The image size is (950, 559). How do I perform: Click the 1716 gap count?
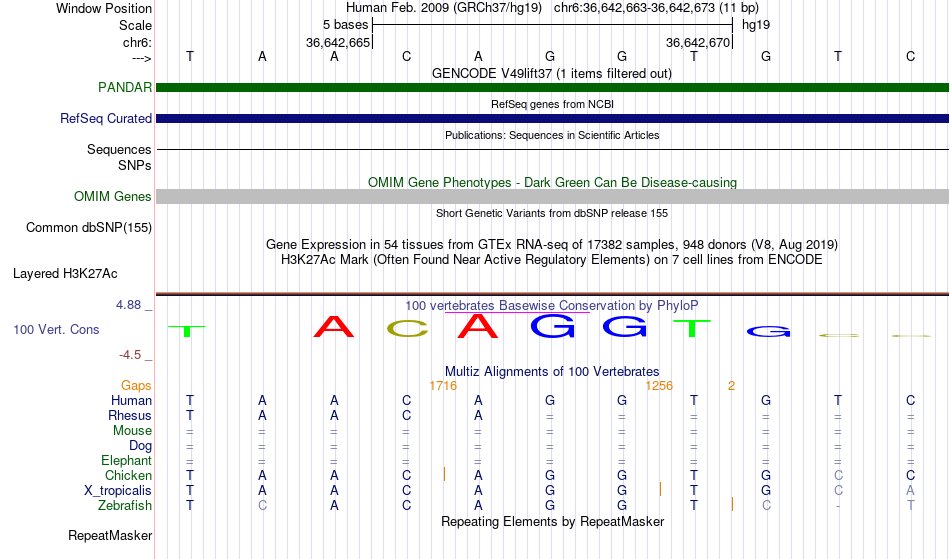tap(443, 386)
